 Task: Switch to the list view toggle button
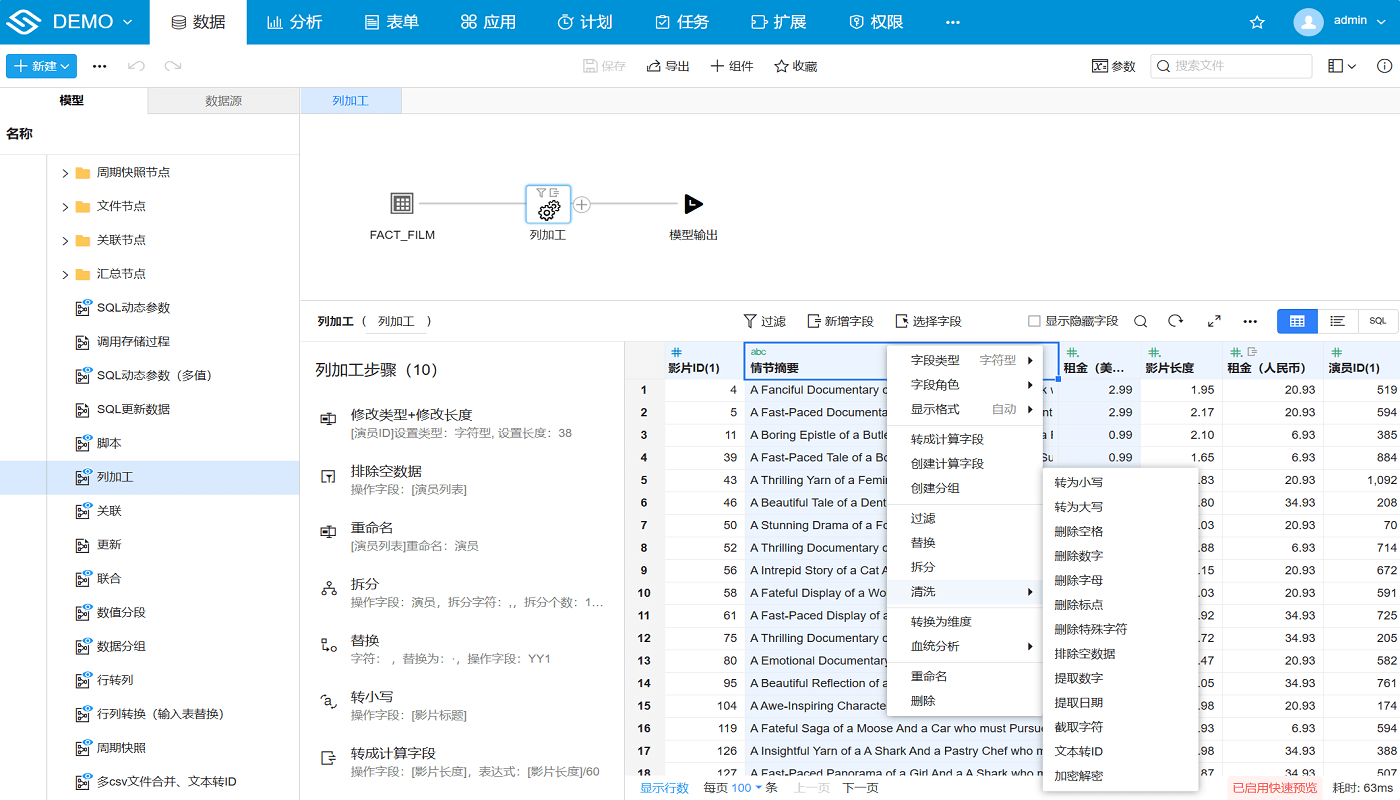tap(1337, 321)
